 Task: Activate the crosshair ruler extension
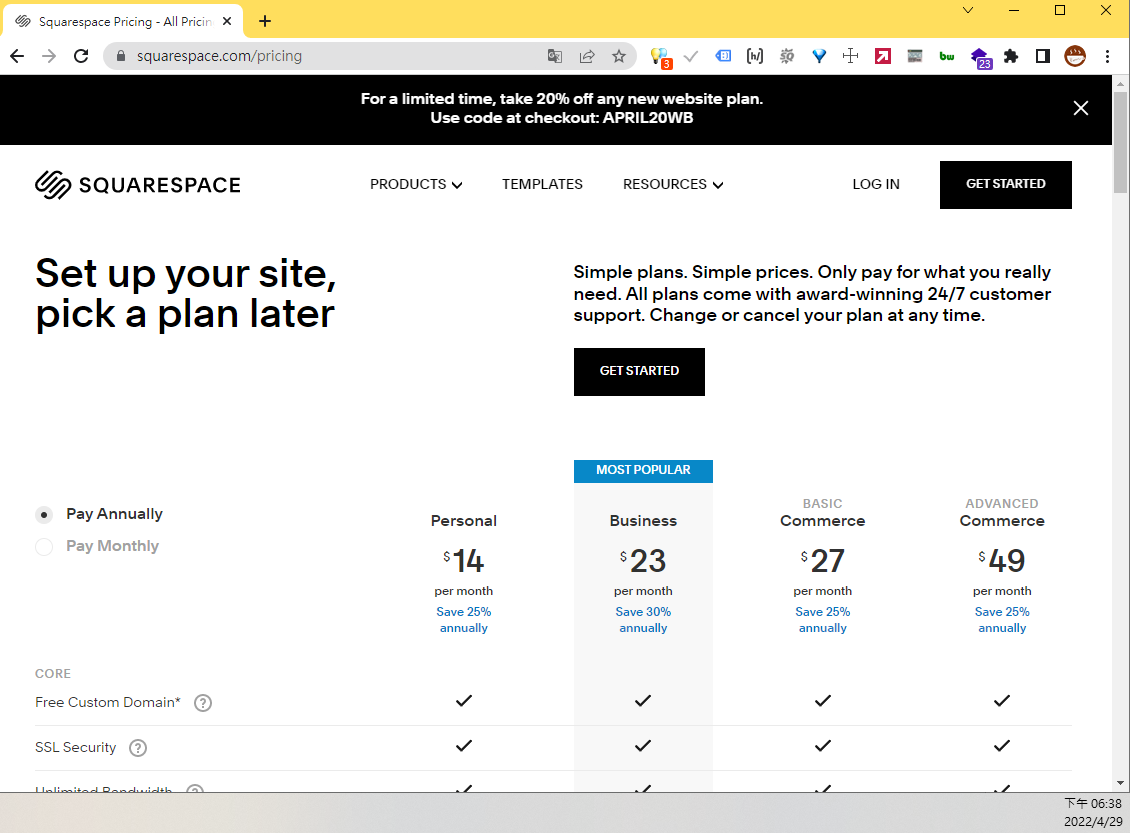point(850,56)
